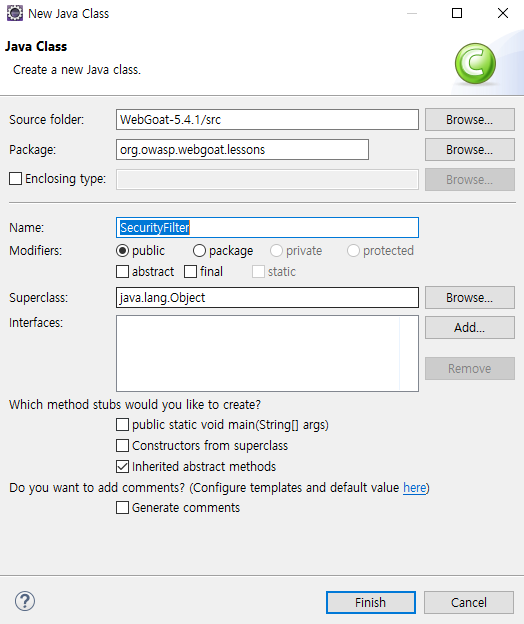Screen dimensions: 524x624
Task: Check Constructors from superclass option
Action: [123, 445]
